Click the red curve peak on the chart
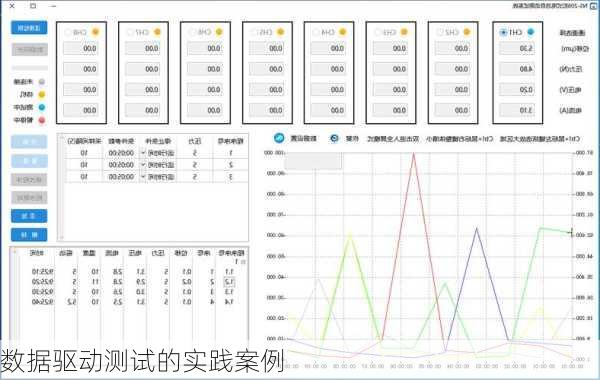600x380 pixels. (414, 153)
